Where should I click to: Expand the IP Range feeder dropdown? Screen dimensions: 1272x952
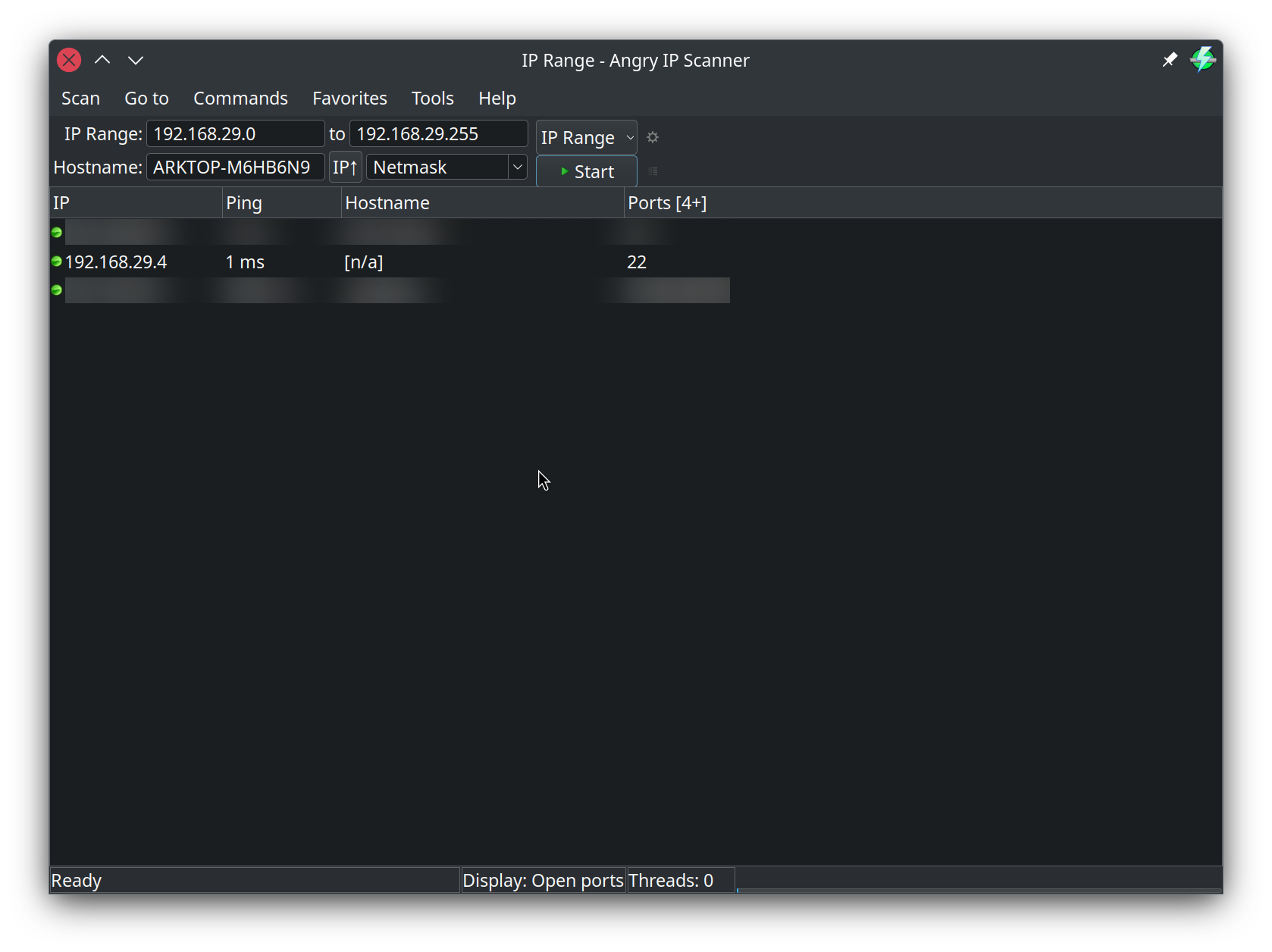(x=586, y=137)
